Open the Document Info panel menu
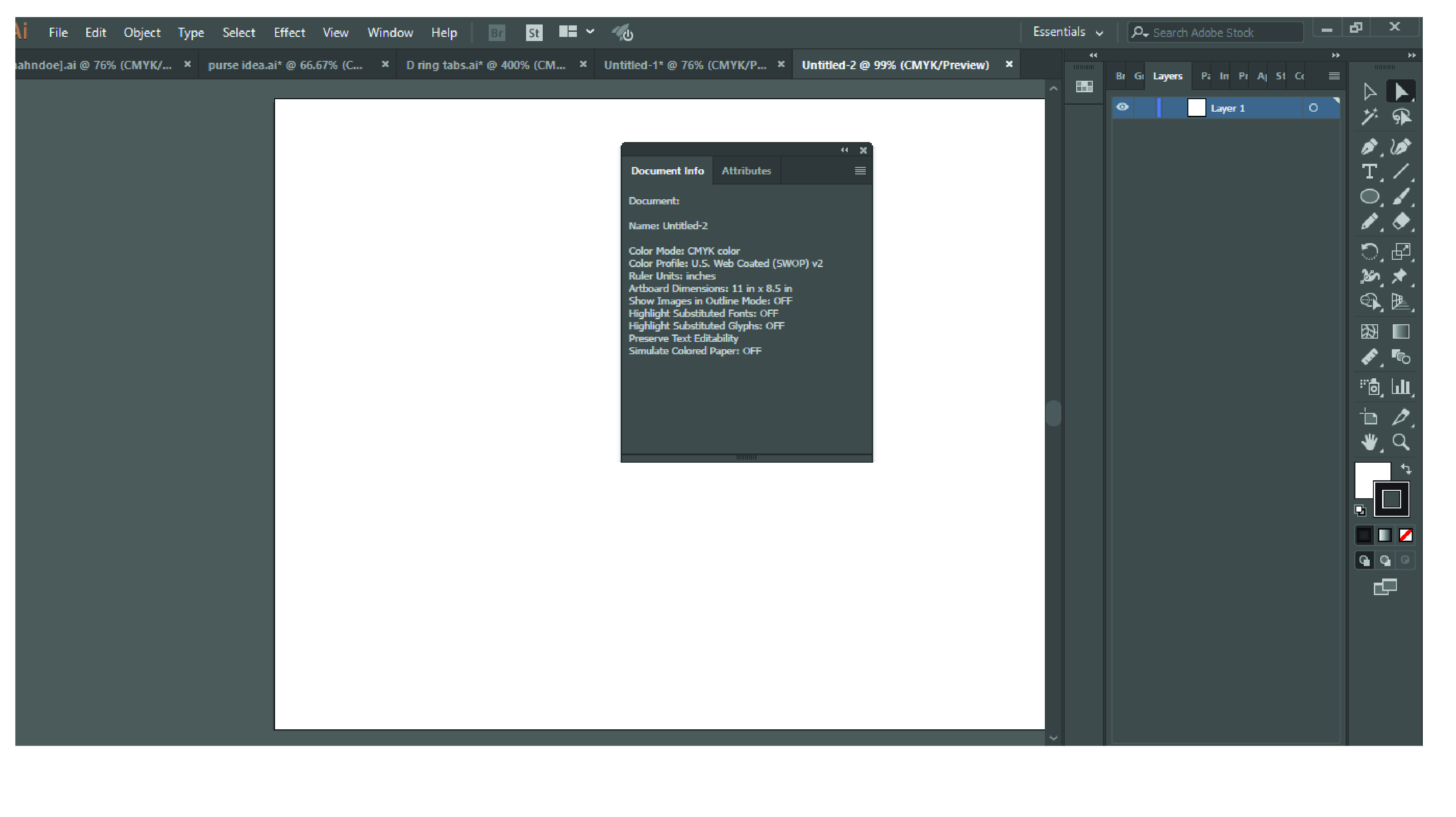1456x817 pixels. pyautogui.click(x=860, y=170)
